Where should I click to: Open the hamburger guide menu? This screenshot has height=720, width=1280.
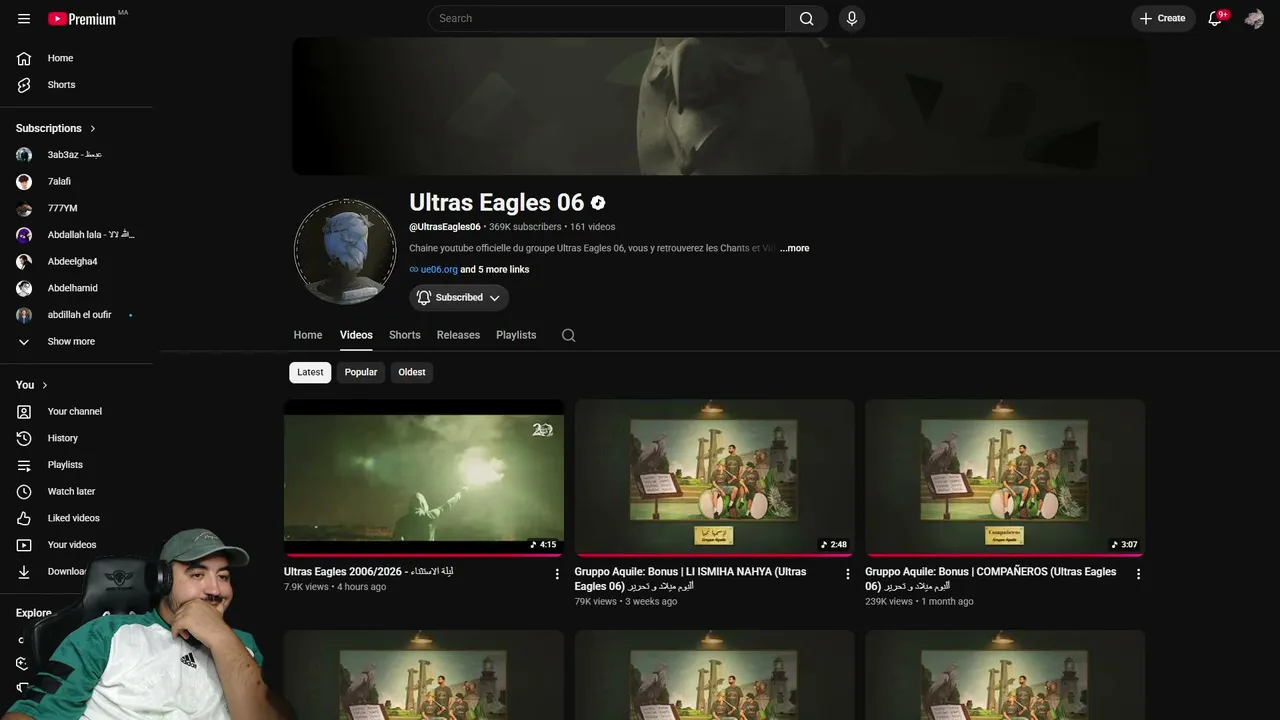coord(24,18)
